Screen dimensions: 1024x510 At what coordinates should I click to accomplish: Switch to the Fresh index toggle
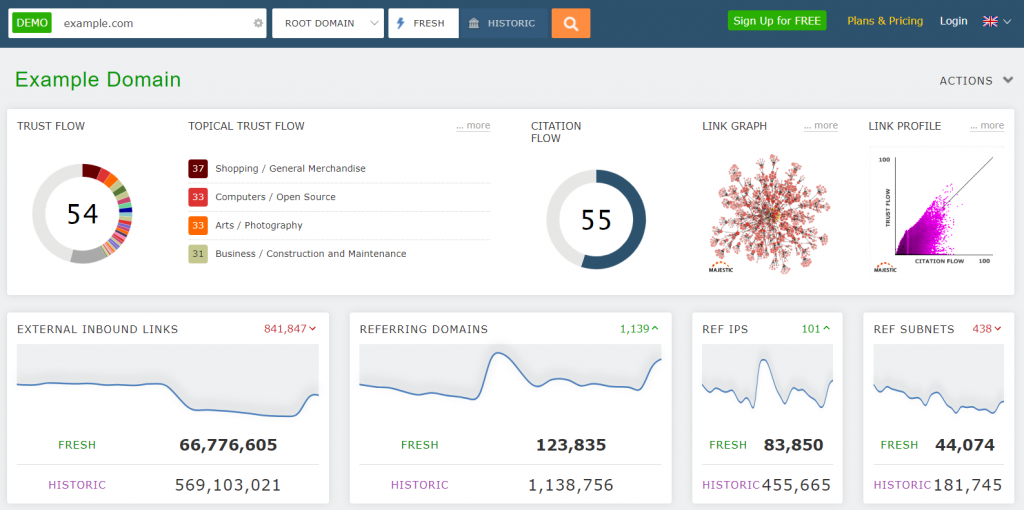tap(424, 24)
